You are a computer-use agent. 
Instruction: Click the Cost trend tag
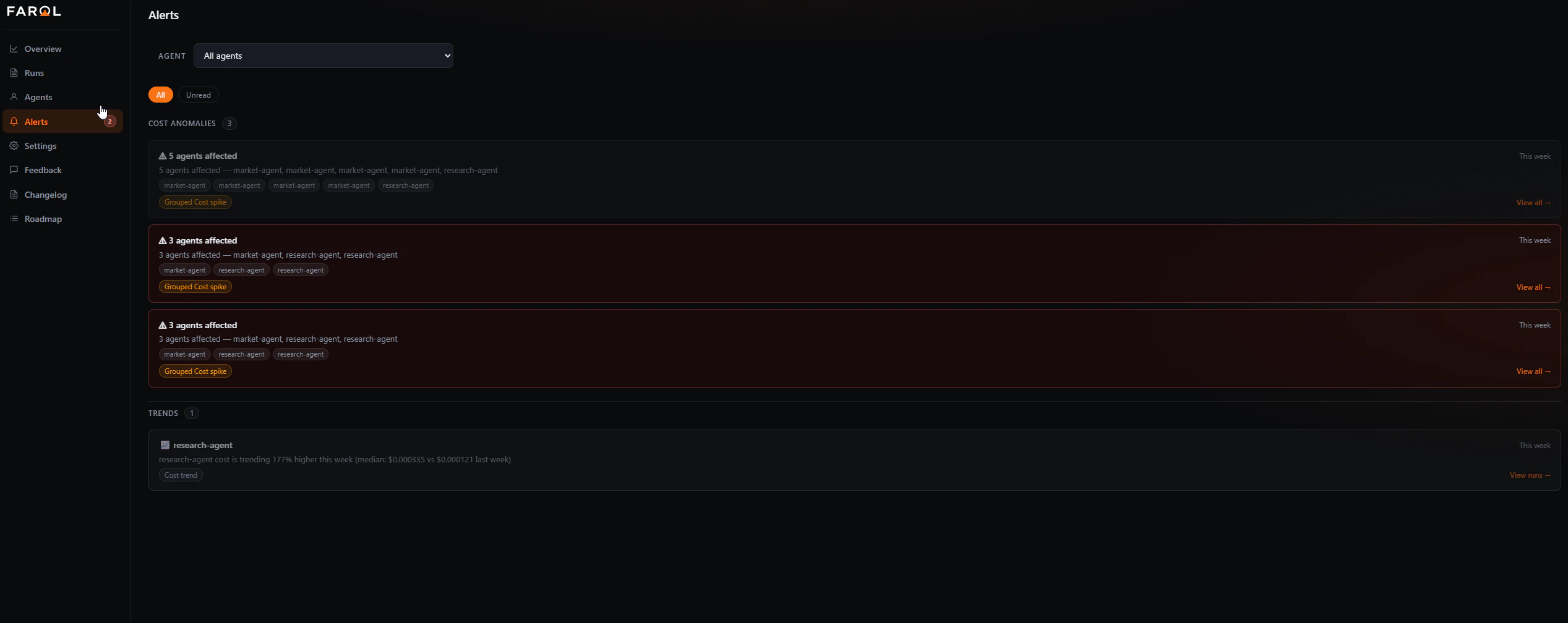pyautogui.click(x=181, y=475)
